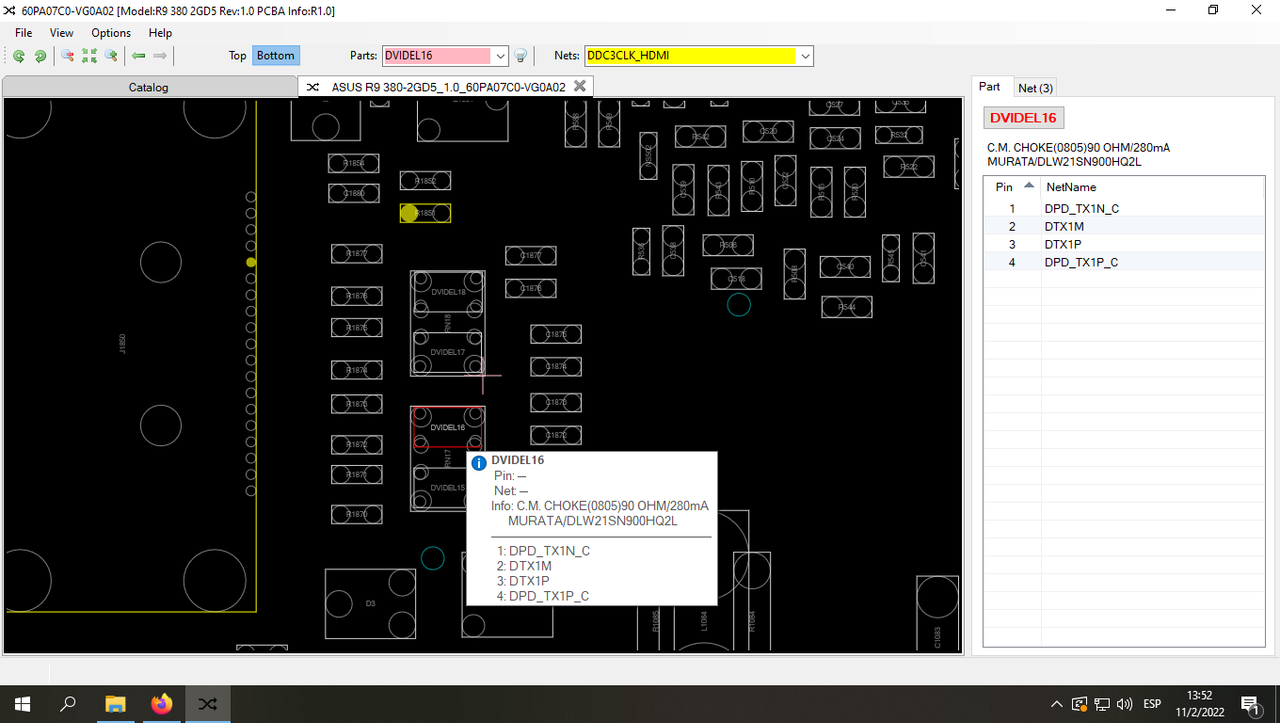Select pin 2 row DTX1M
Viewport: 1280px width, 723px height.
pos(1124,226)
